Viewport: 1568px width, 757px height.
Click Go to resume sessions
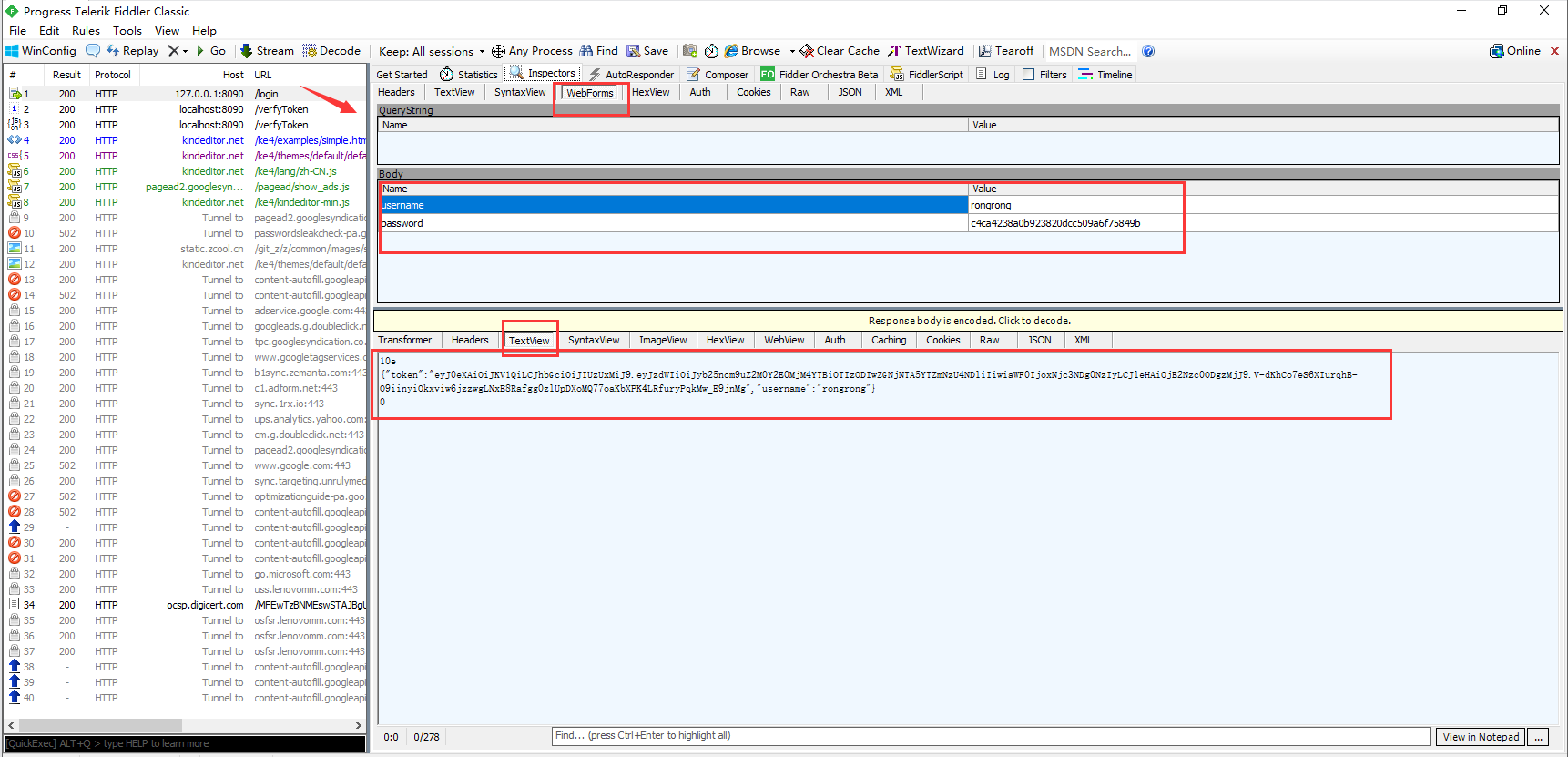coord(210,51)
